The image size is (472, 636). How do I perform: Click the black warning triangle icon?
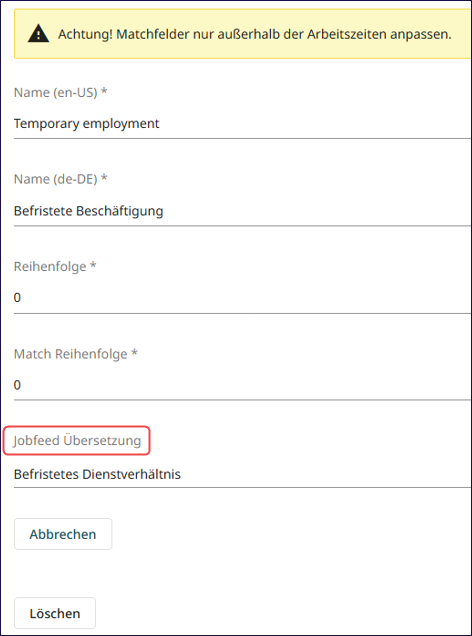click(x=39, y=34)
